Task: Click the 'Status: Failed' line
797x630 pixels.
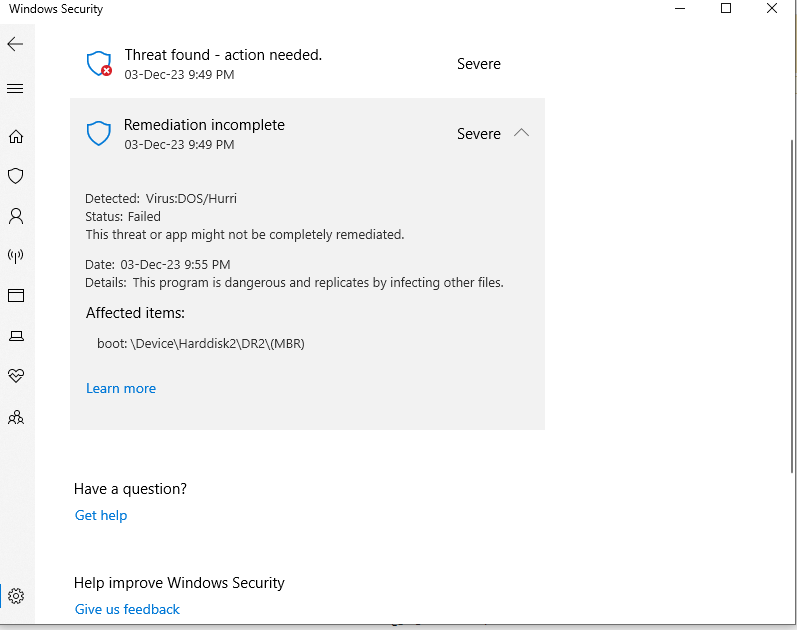Action: pos(123,217)
